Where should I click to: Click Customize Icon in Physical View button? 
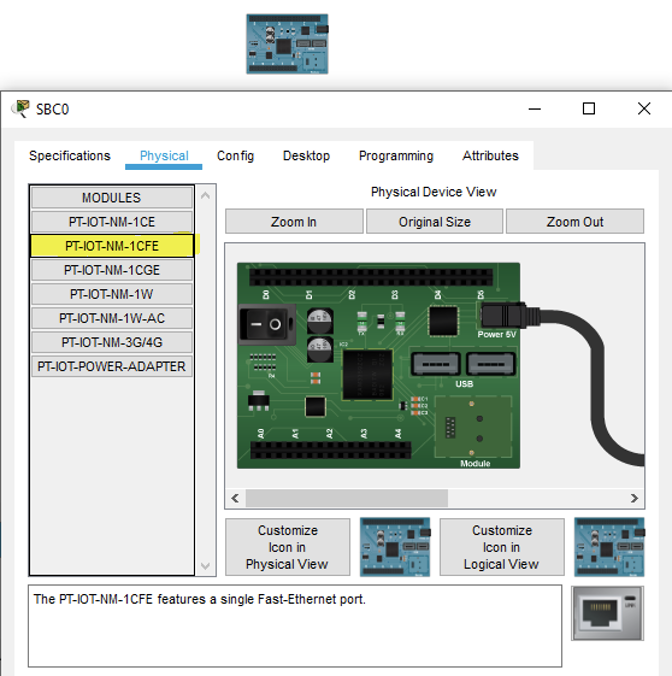[x=288, y=547]
